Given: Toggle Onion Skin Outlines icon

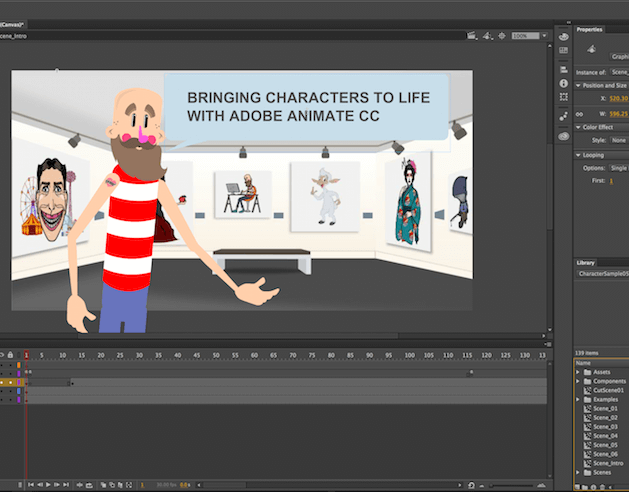Looking at the screenshot, I should (112, 485).
